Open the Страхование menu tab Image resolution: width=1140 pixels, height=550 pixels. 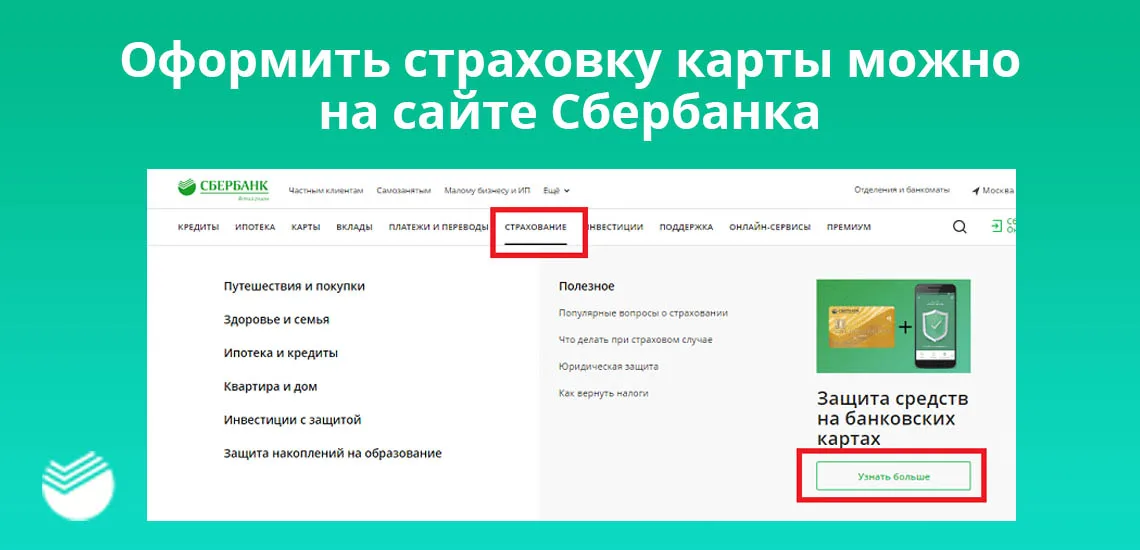(535, 227)
